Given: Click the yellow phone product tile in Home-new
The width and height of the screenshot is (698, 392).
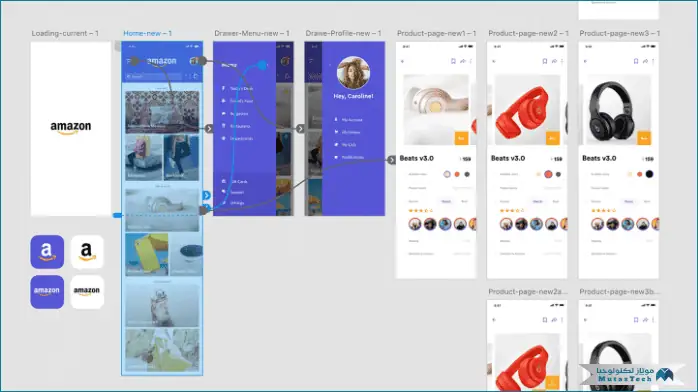Looking at the screenshot, I should click(x=146, y=254).
